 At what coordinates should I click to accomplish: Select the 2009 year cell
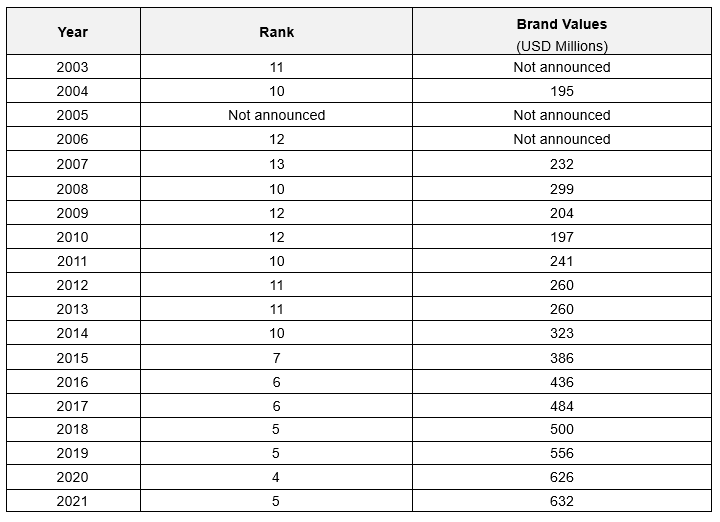point(73,213)
